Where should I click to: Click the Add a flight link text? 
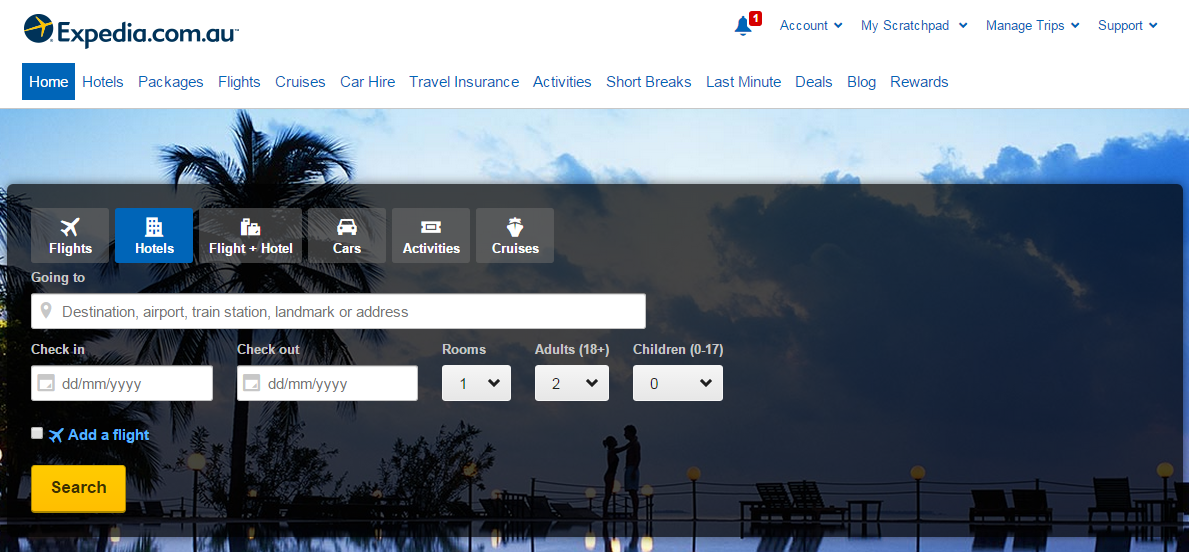[x=108, y=435]
